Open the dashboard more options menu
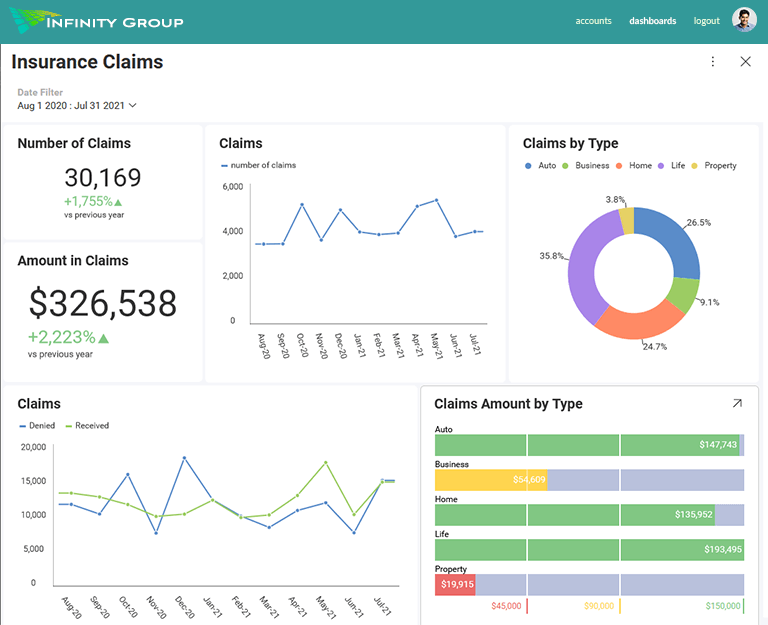Viewport: 768px width, 625px height. (713, 62)
